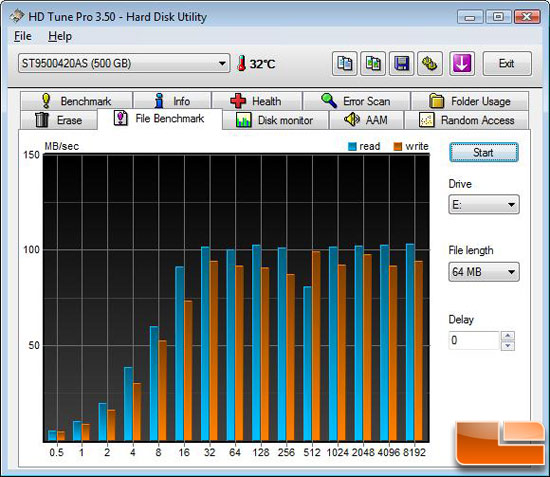Click the purple download arrow icon

462,64
